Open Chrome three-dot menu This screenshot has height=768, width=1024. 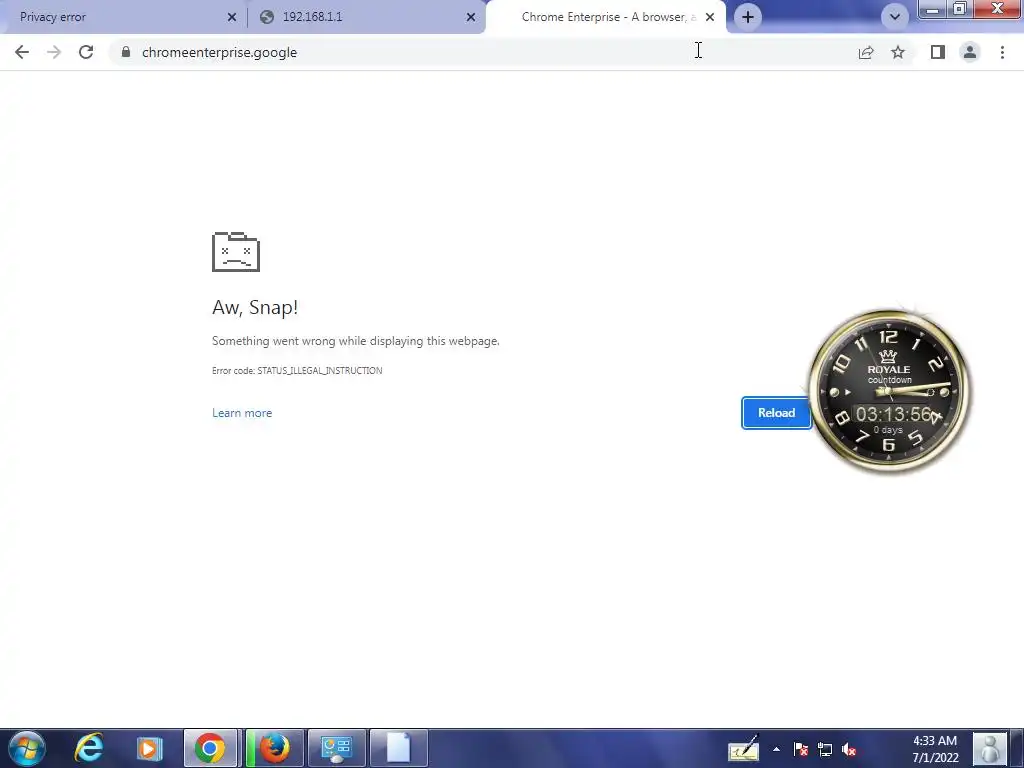tap(1002, 52)
